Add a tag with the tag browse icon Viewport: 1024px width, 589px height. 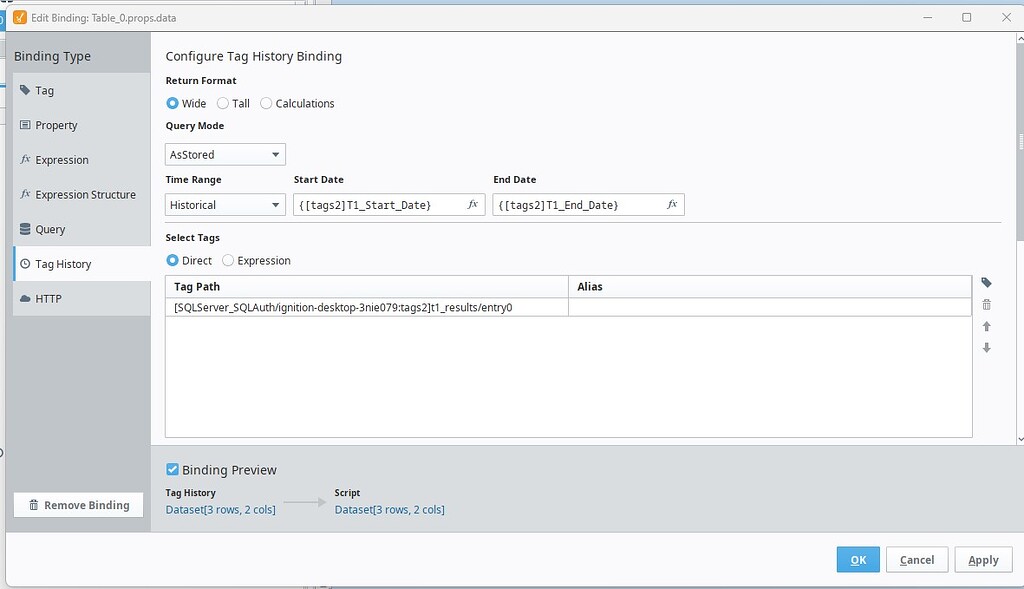(986, 283)
